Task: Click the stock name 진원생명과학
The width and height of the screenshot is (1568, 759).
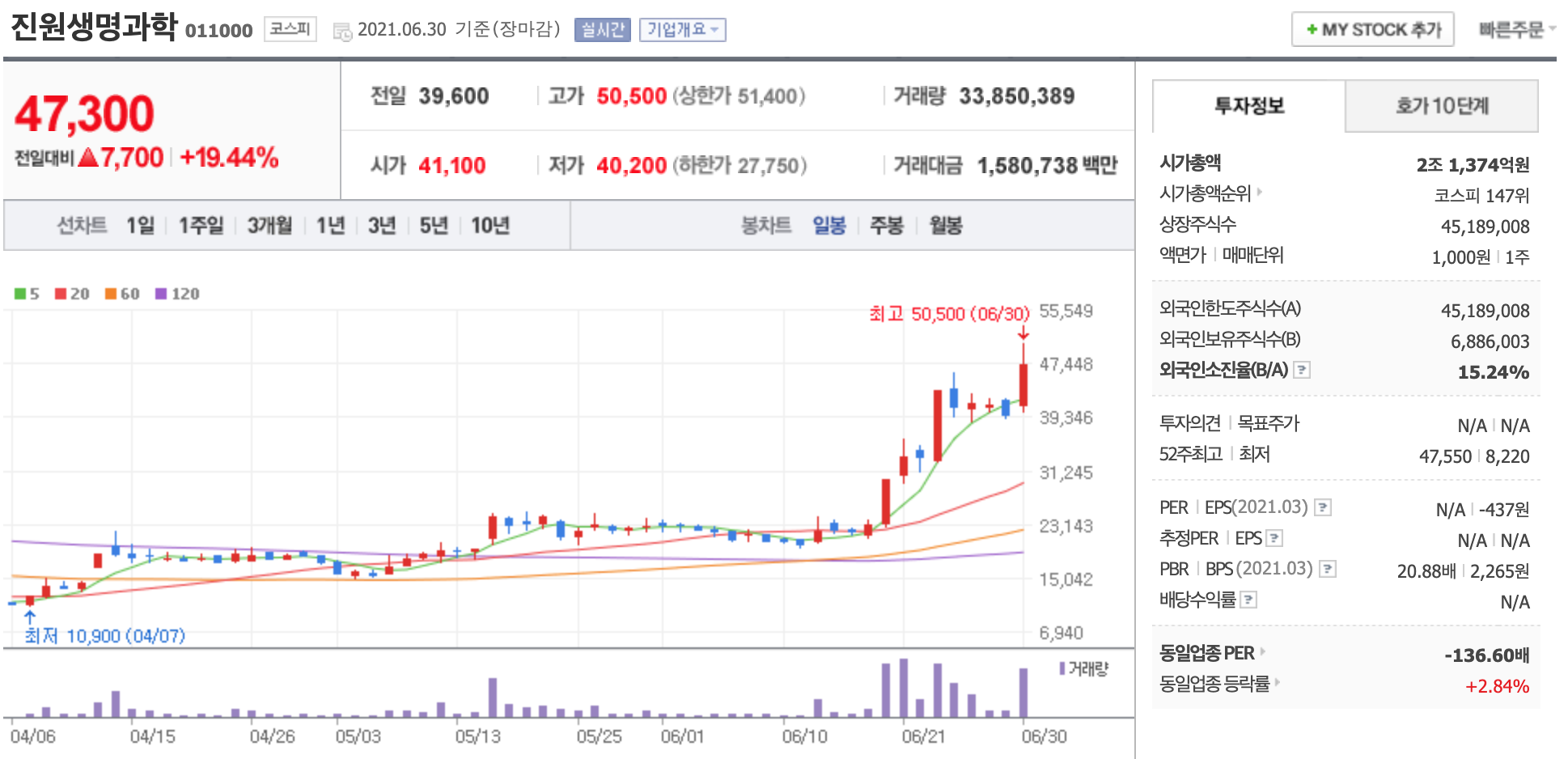Action: coord(93,27)
